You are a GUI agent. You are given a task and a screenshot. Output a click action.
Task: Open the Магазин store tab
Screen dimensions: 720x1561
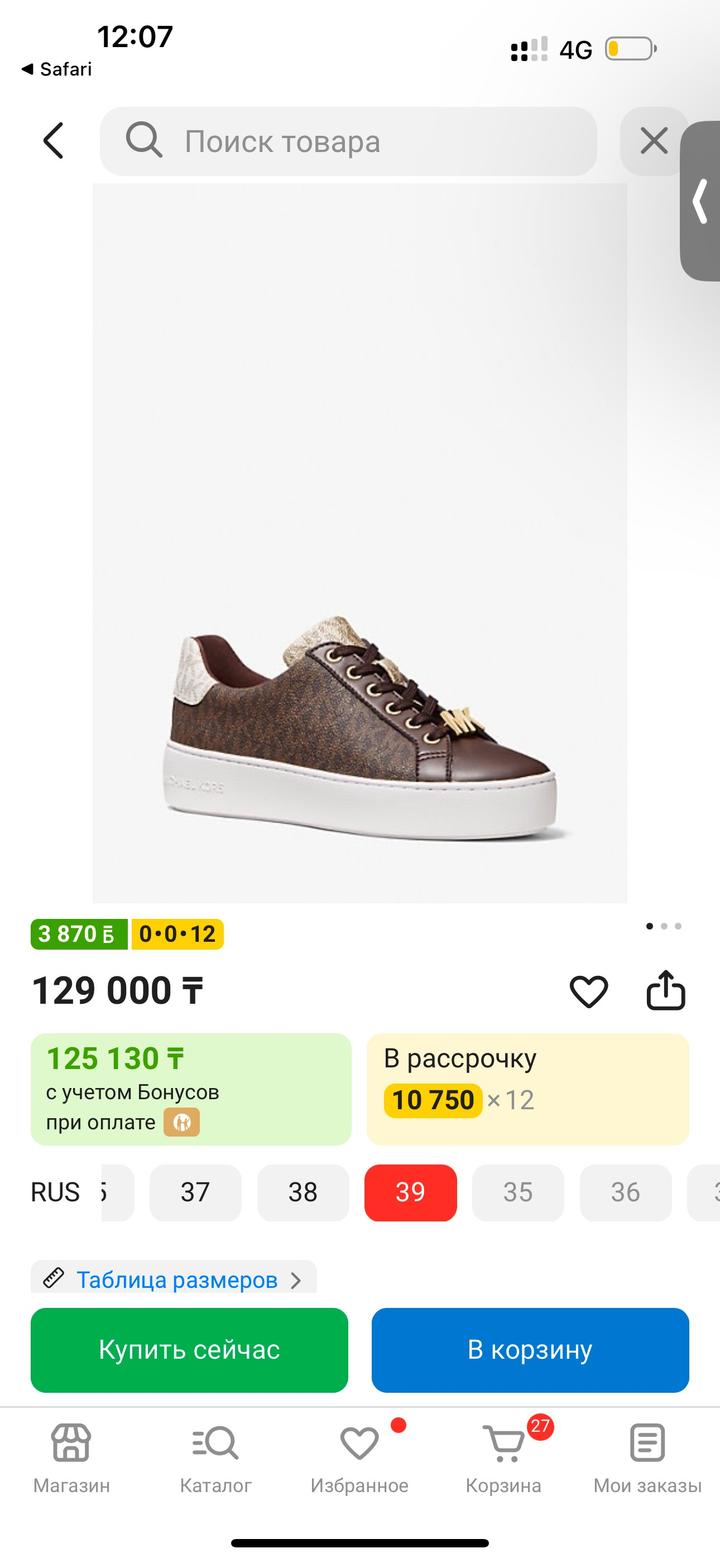[71, 1458]
